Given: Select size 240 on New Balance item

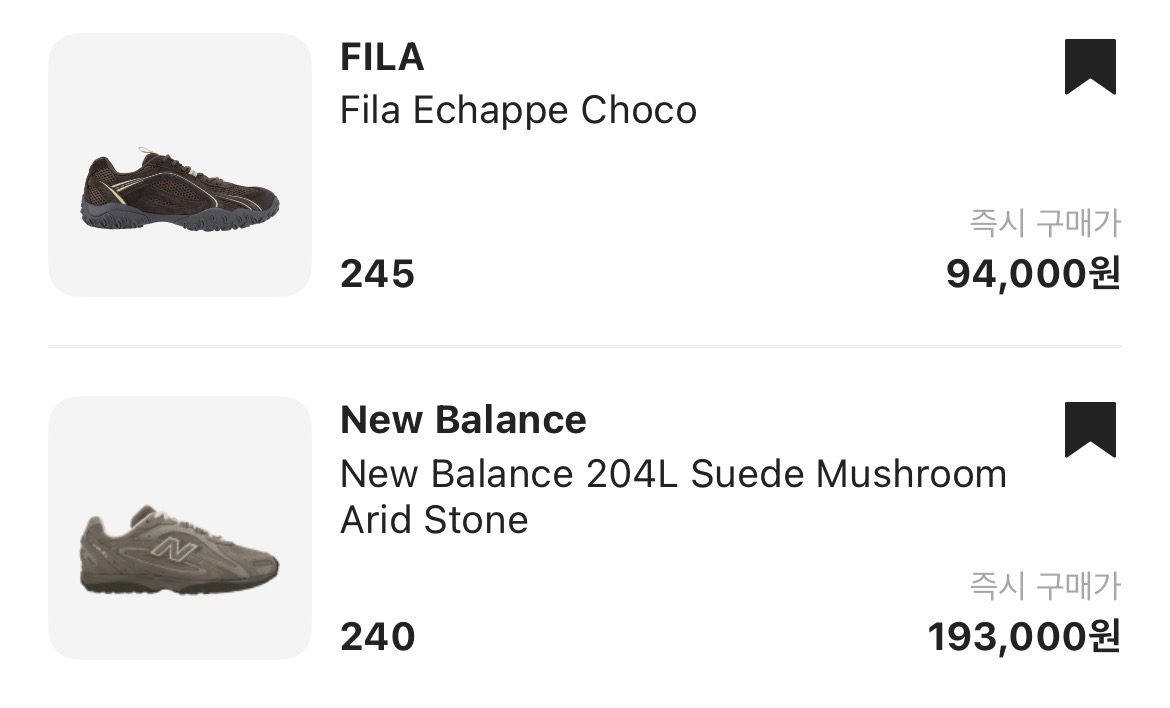Looking at the screenshot, I should coord(377,637).
